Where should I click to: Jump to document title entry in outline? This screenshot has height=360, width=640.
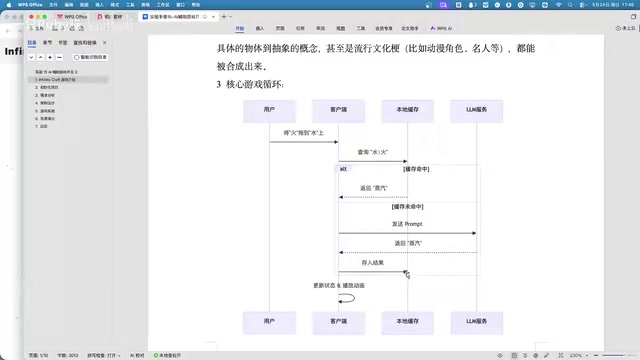coord(56,72)
